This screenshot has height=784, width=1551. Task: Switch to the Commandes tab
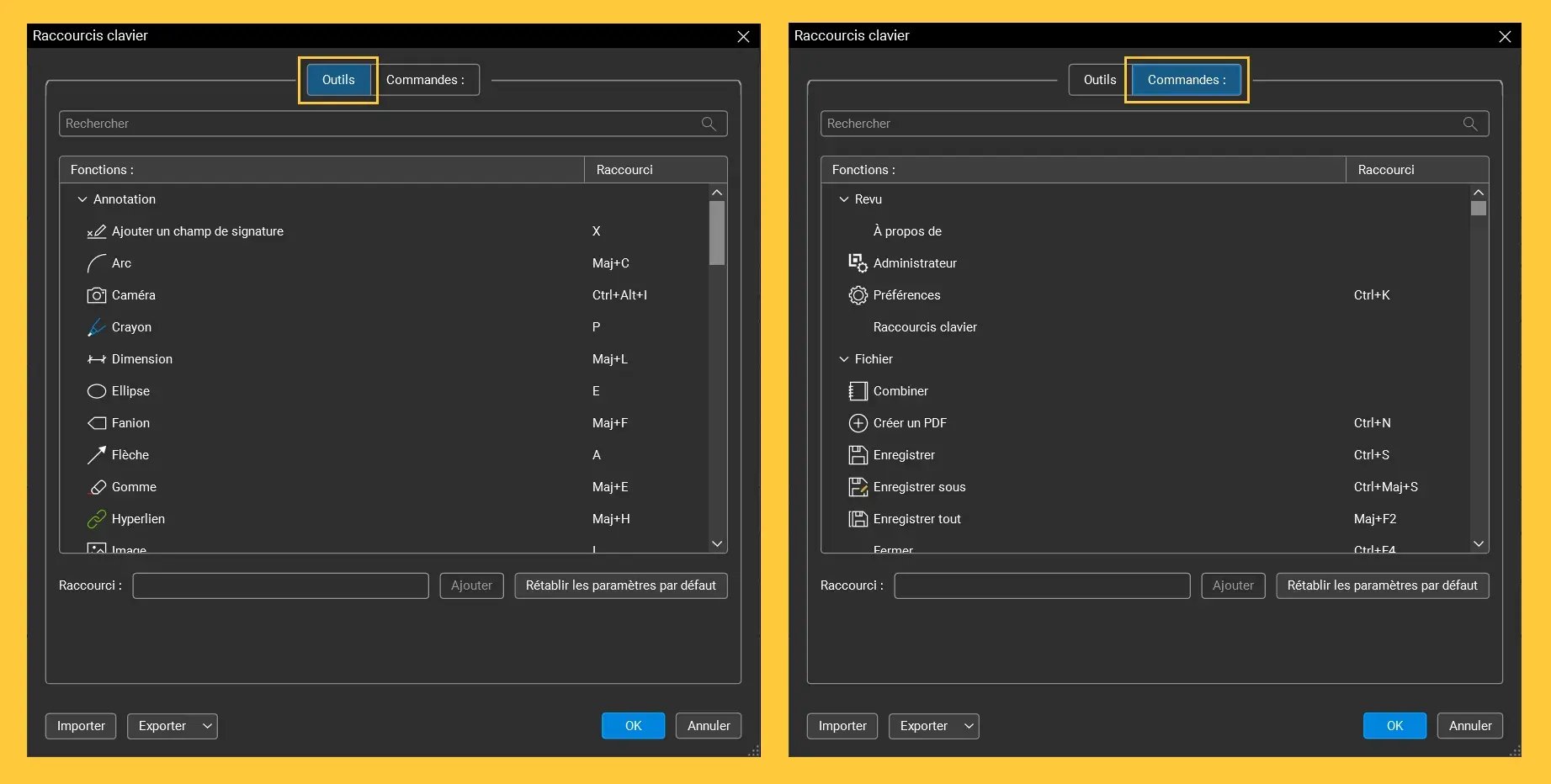click(x=1186, y=80)
